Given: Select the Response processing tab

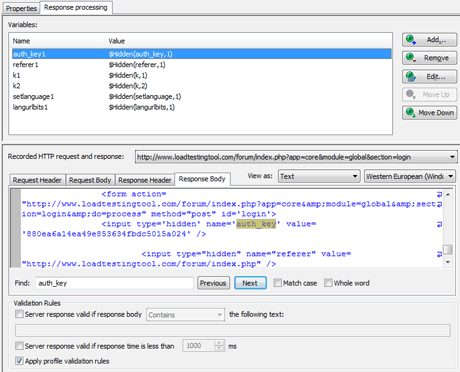Looking at the screenshot, I should click(76, 7).
